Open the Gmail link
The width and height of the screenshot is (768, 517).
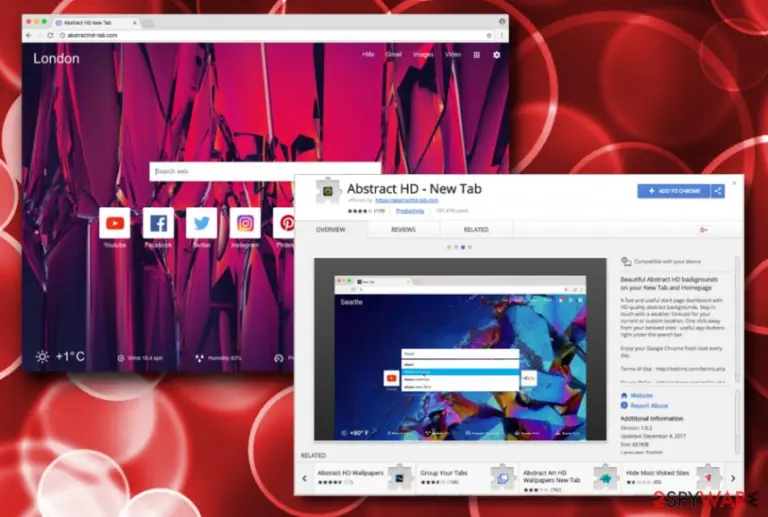tap(394, 54)
